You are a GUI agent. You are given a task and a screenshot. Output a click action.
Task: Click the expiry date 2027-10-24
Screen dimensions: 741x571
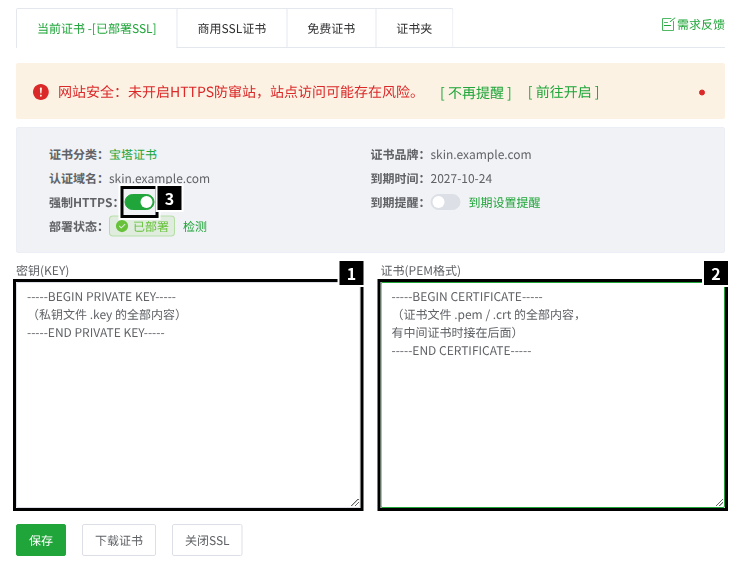461,179
